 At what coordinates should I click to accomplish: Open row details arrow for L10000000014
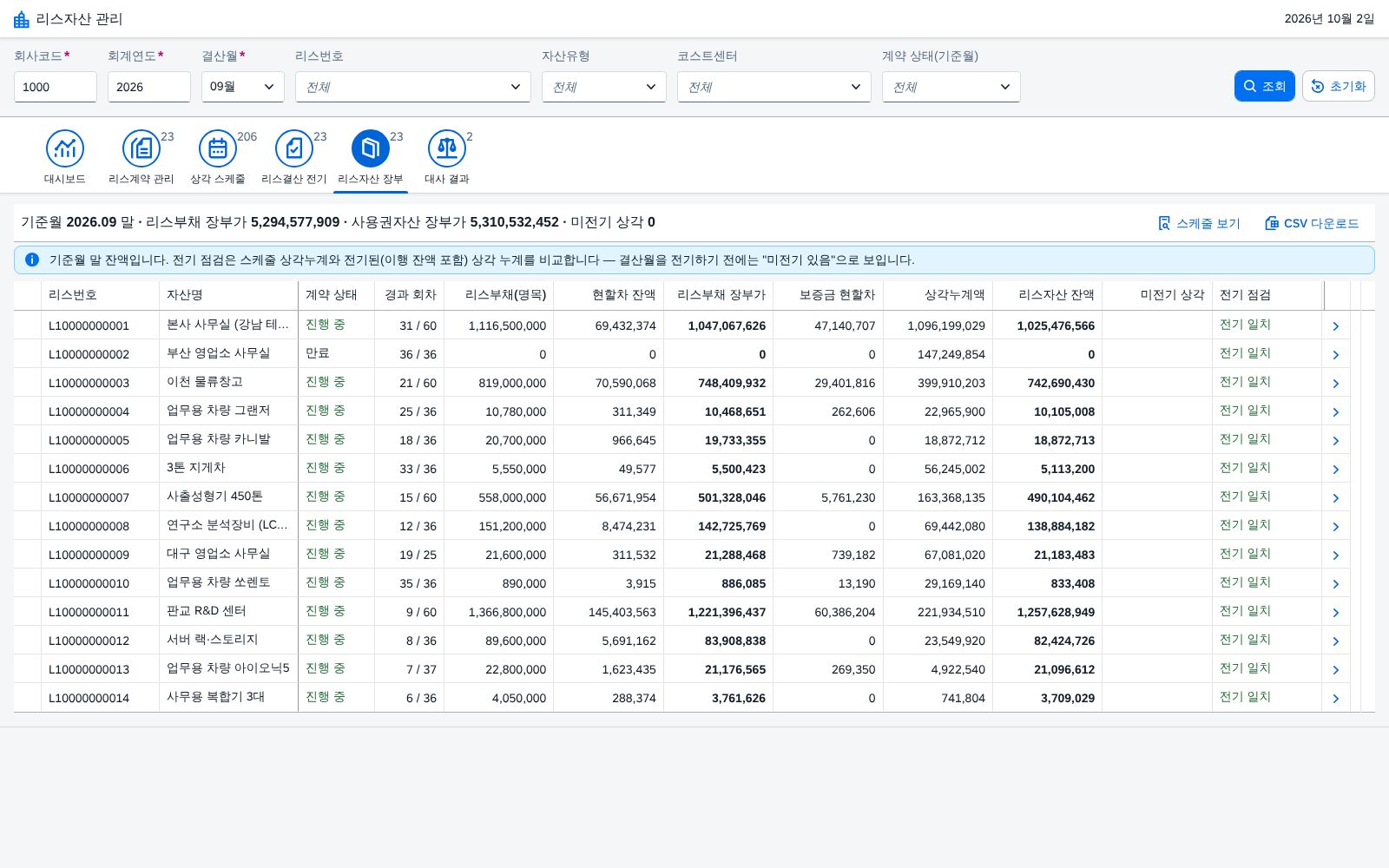tap(1336, 698)
